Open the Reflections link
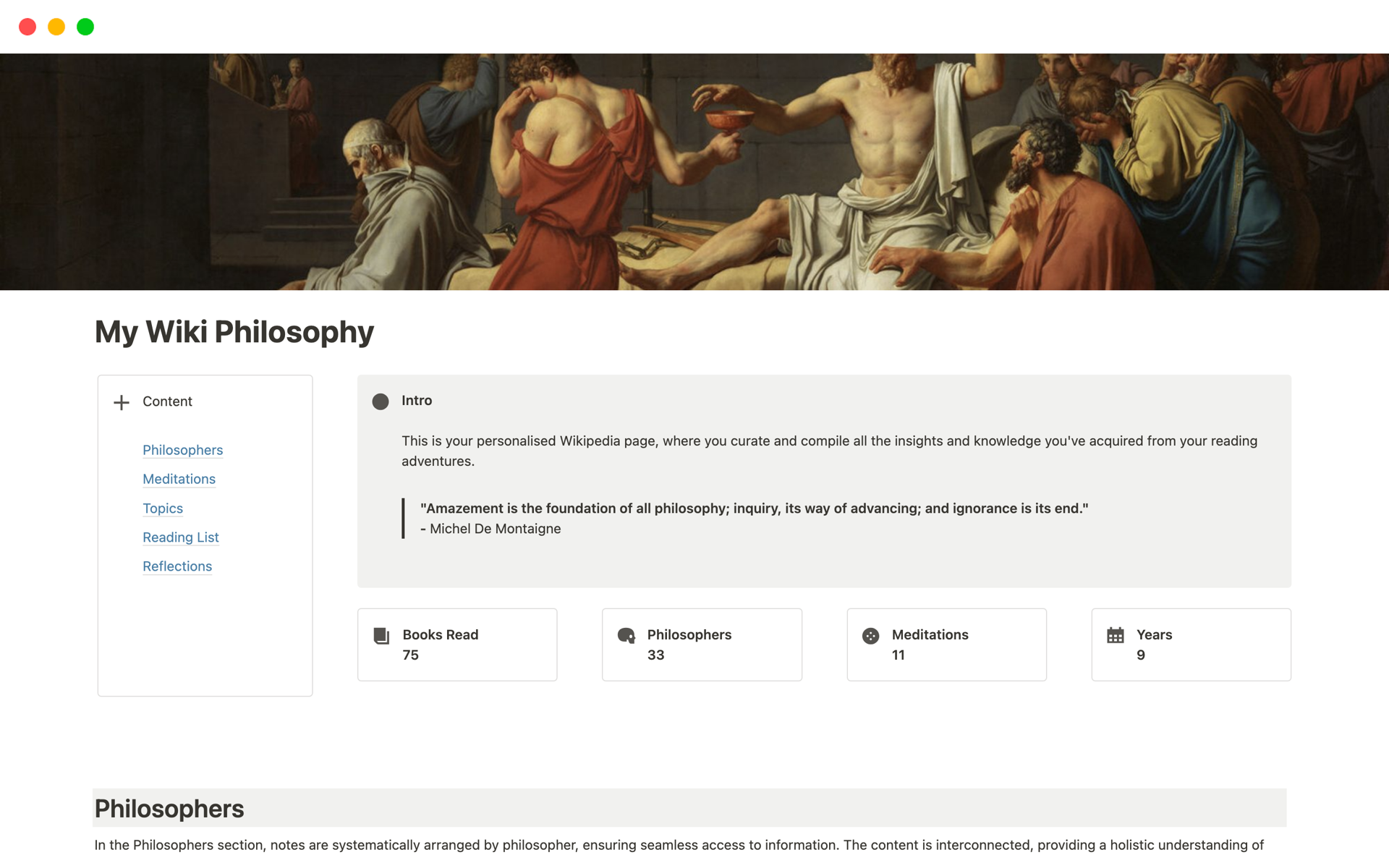Screen dimensions: 1389x868 177,566
